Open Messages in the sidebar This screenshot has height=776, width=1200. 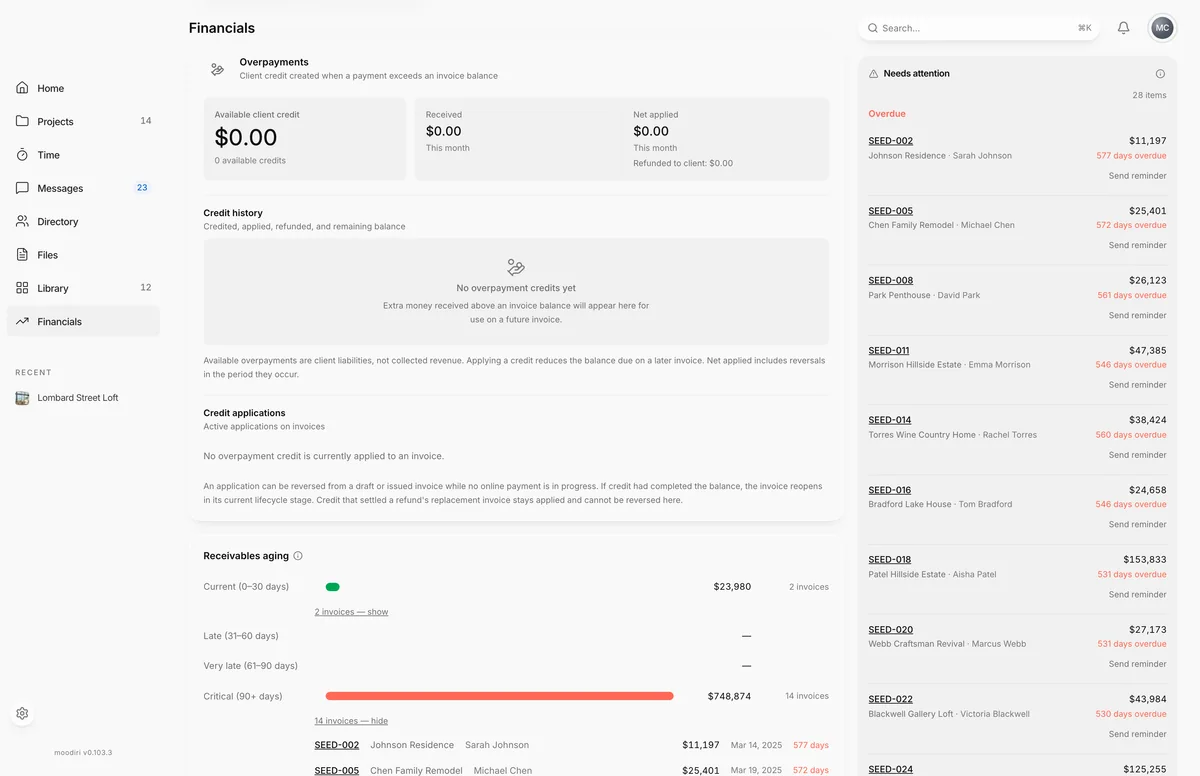[x=83, y=188]
